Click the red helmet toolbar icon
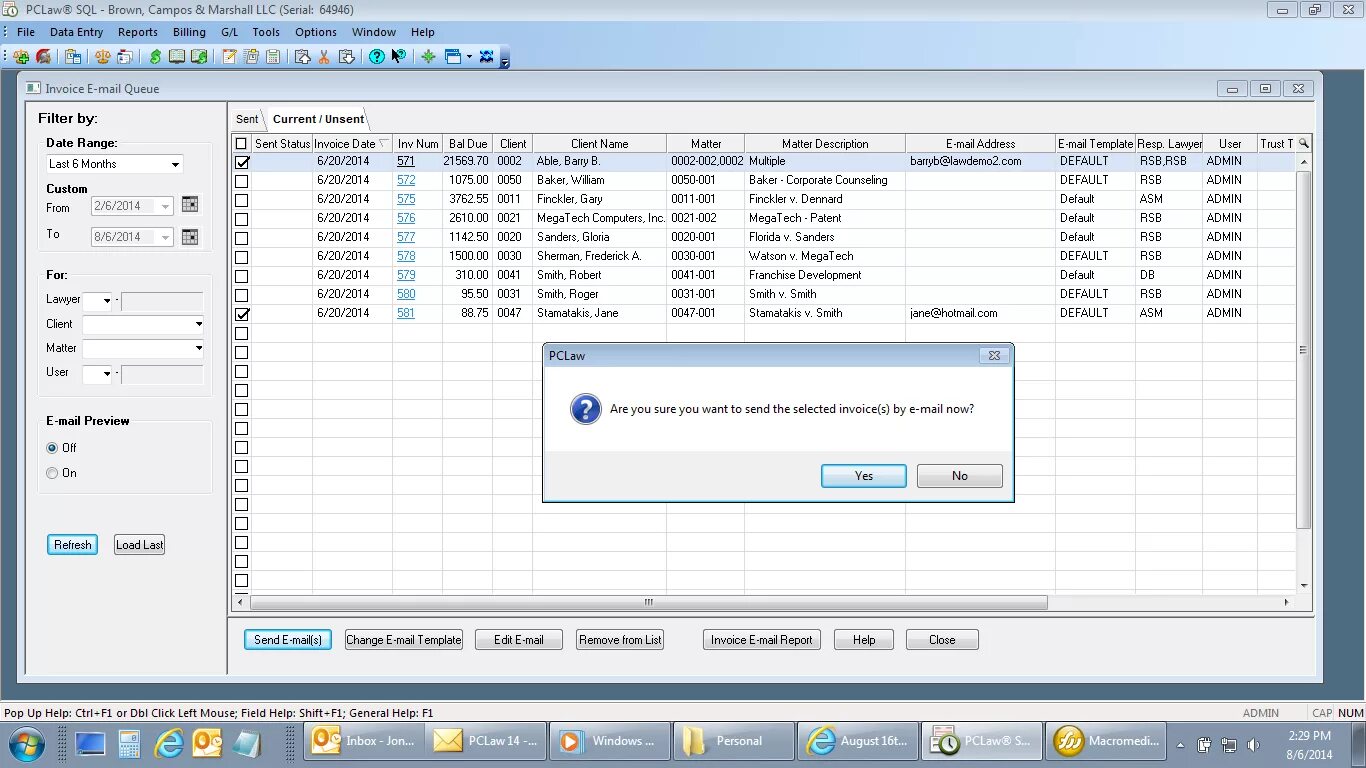The height and width of the screenshot is (768, 1366). tap(43, 57)
